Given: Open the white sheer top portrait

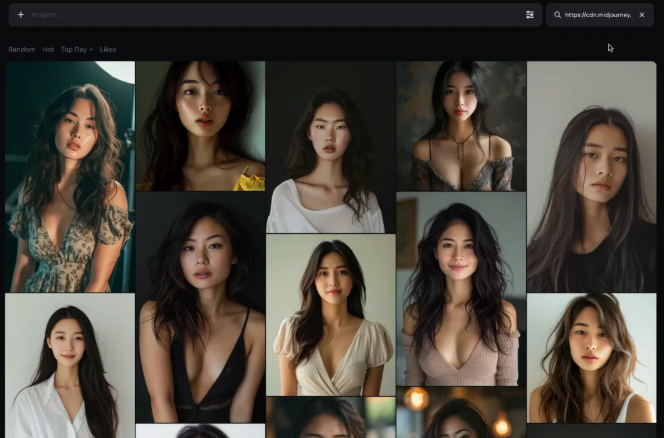Looking at the screenshot, I should click(x=331, y=147).
